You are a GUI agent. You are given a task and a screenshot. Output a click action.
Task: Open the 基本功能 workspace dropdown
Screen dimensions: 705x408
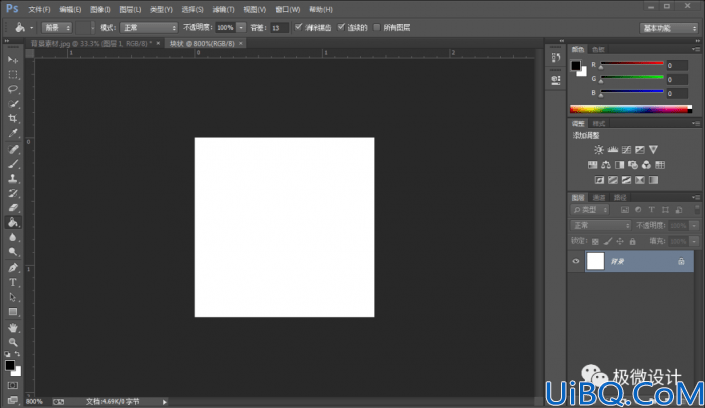669,28
